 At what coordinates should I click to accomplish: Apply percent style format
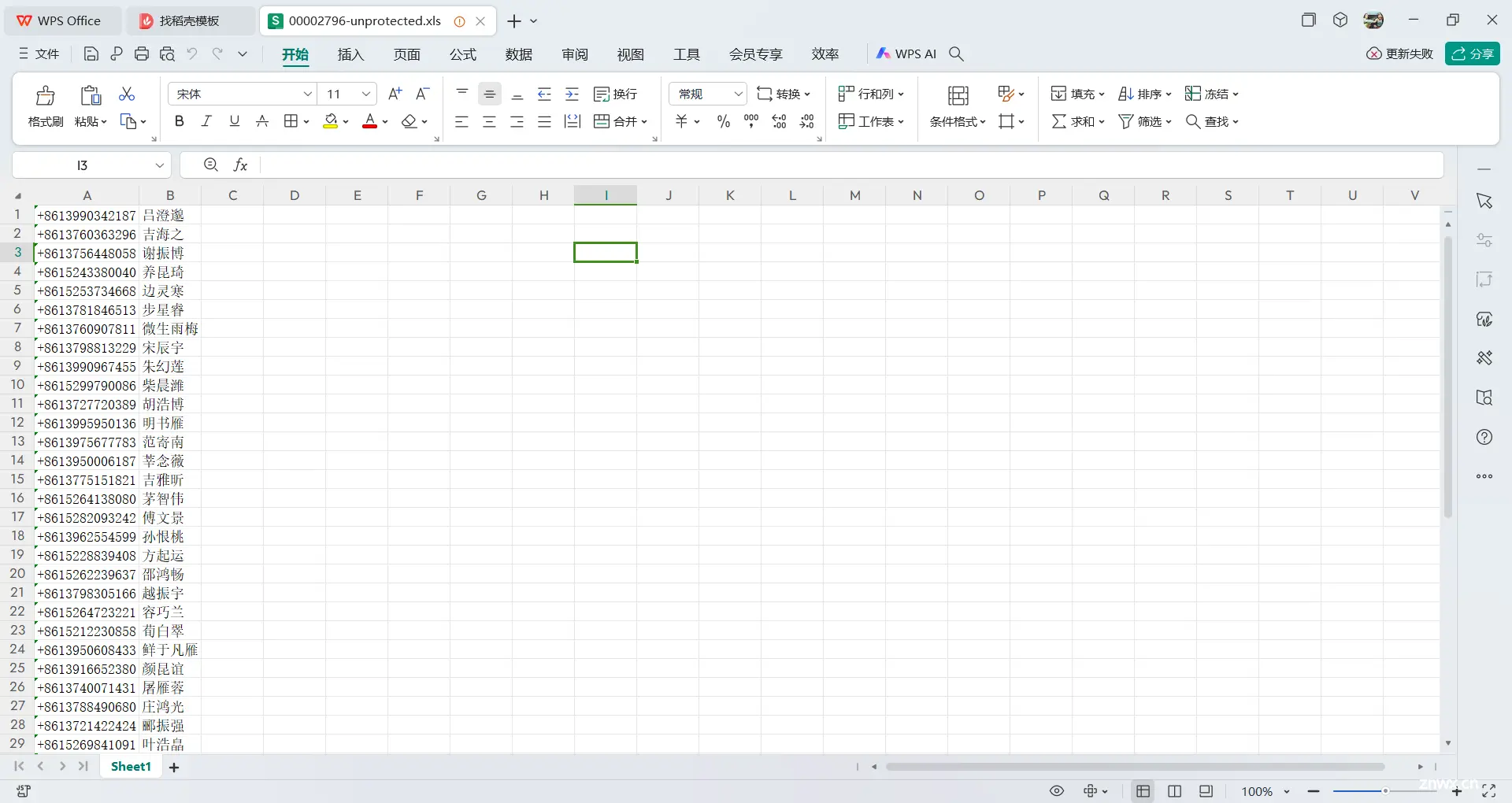(x=724, y=121)
